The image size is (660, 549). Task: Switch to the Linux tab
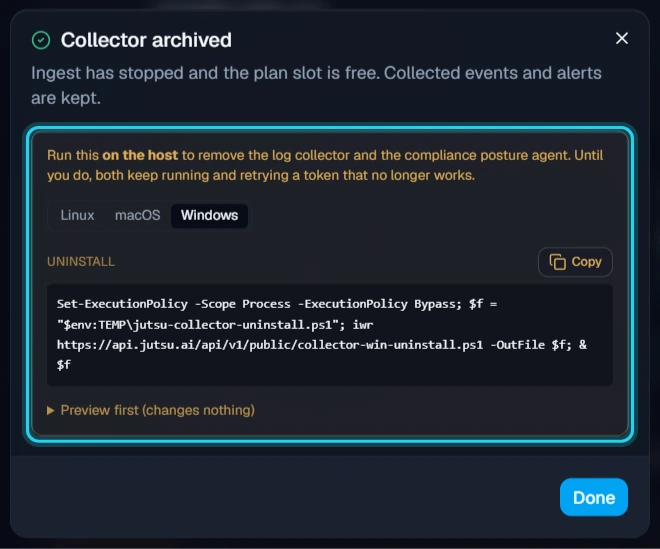click(x=77, y=215)
